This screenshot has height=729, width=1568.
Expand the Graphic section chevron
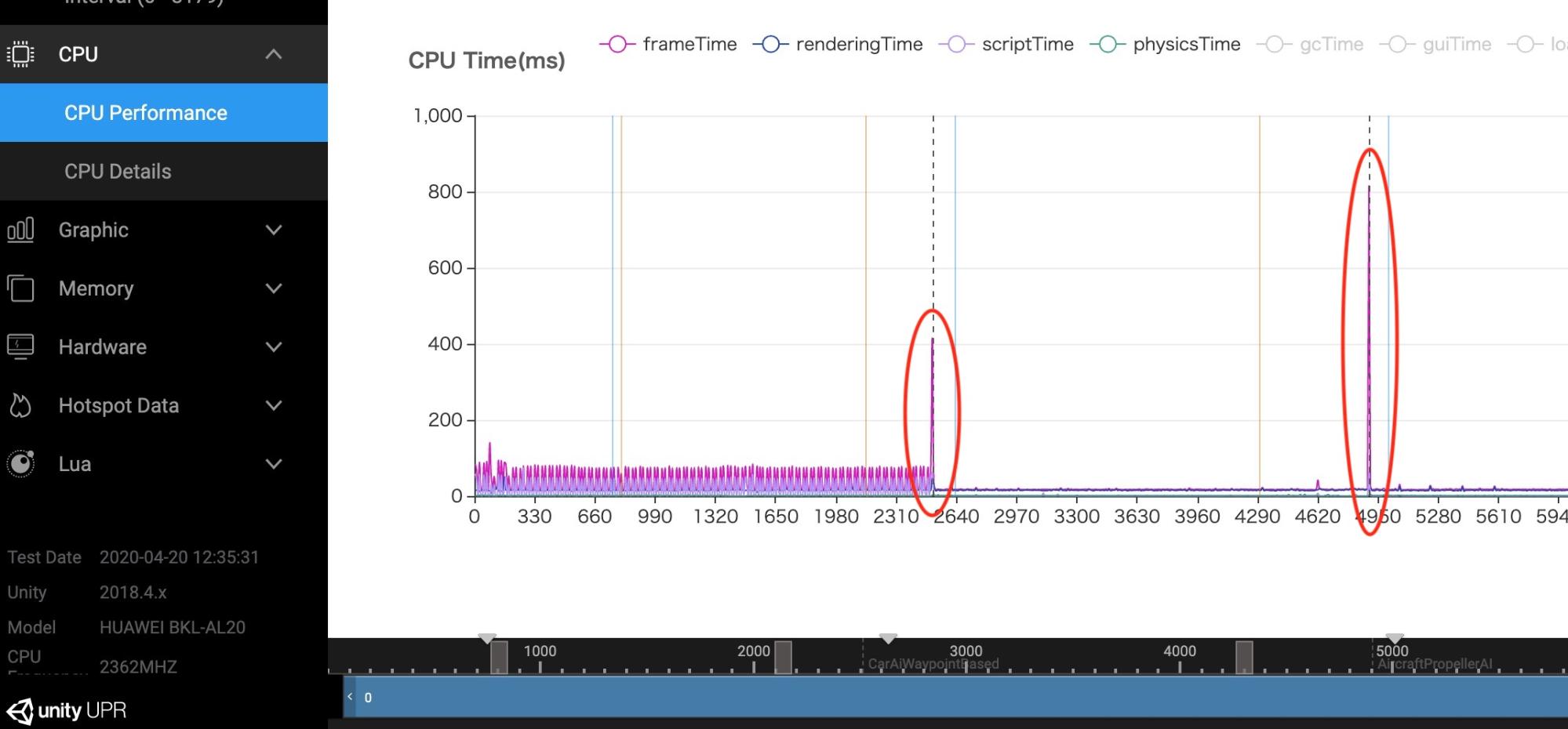point(273,230)
